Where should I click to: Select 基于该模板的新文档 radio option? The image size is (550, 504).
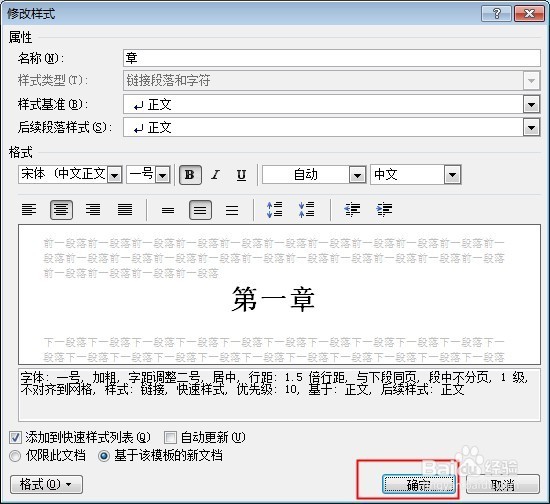[104, 456]
